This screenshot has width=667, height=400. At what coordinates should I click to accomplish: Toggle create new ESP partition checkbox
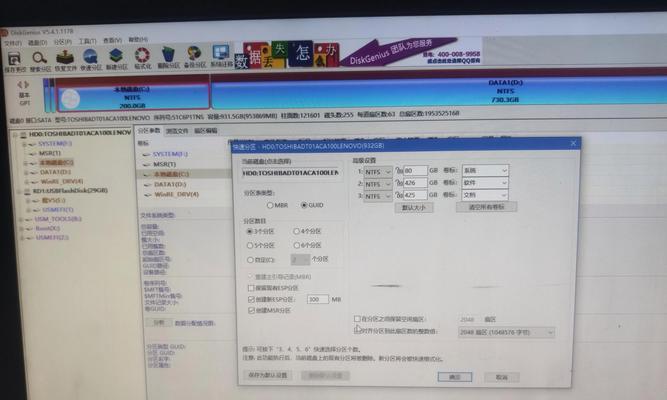251,300
